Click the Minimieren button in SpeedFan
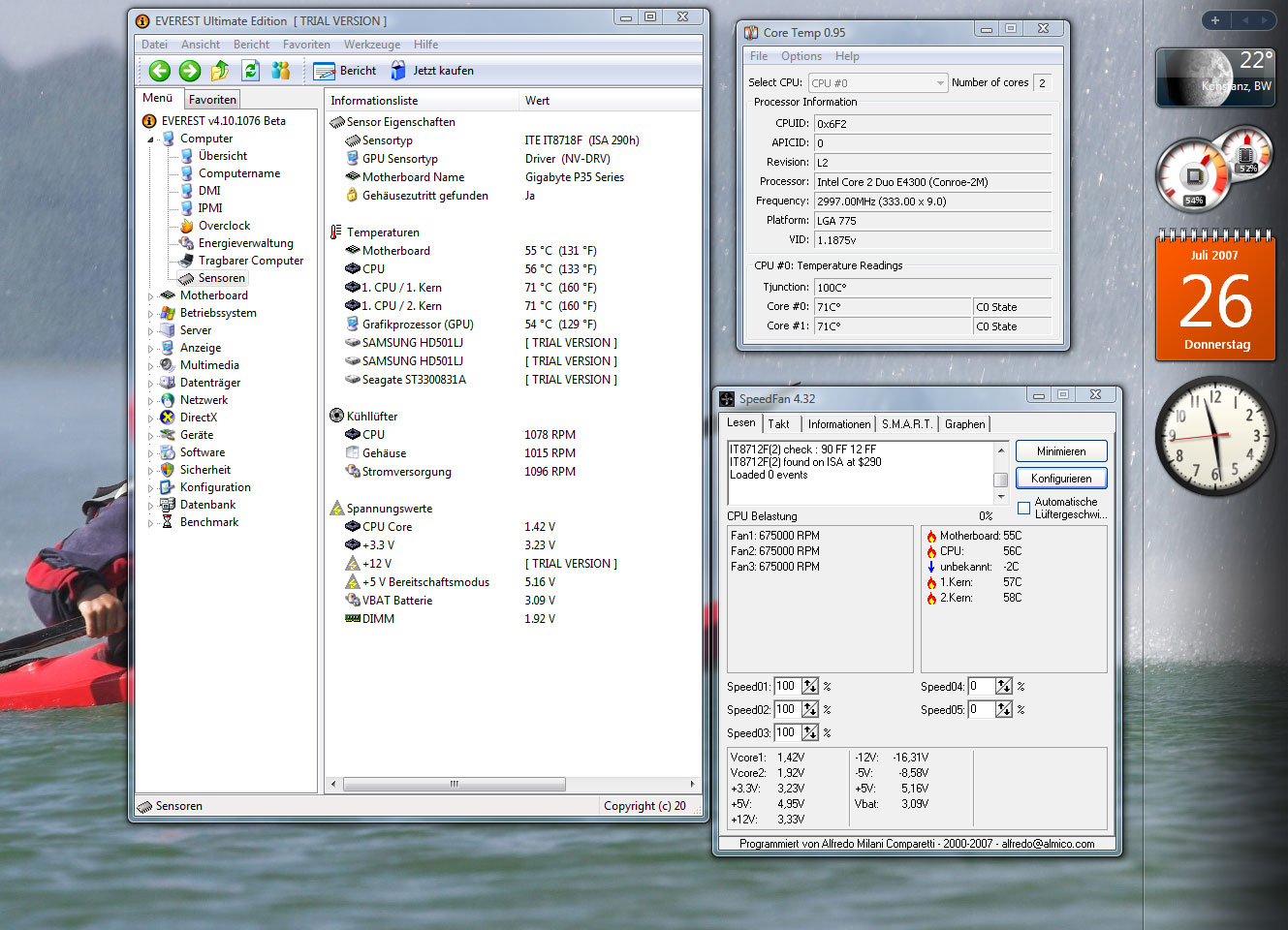This screenshot has width=1288, height=930. tap(1061, 451)
